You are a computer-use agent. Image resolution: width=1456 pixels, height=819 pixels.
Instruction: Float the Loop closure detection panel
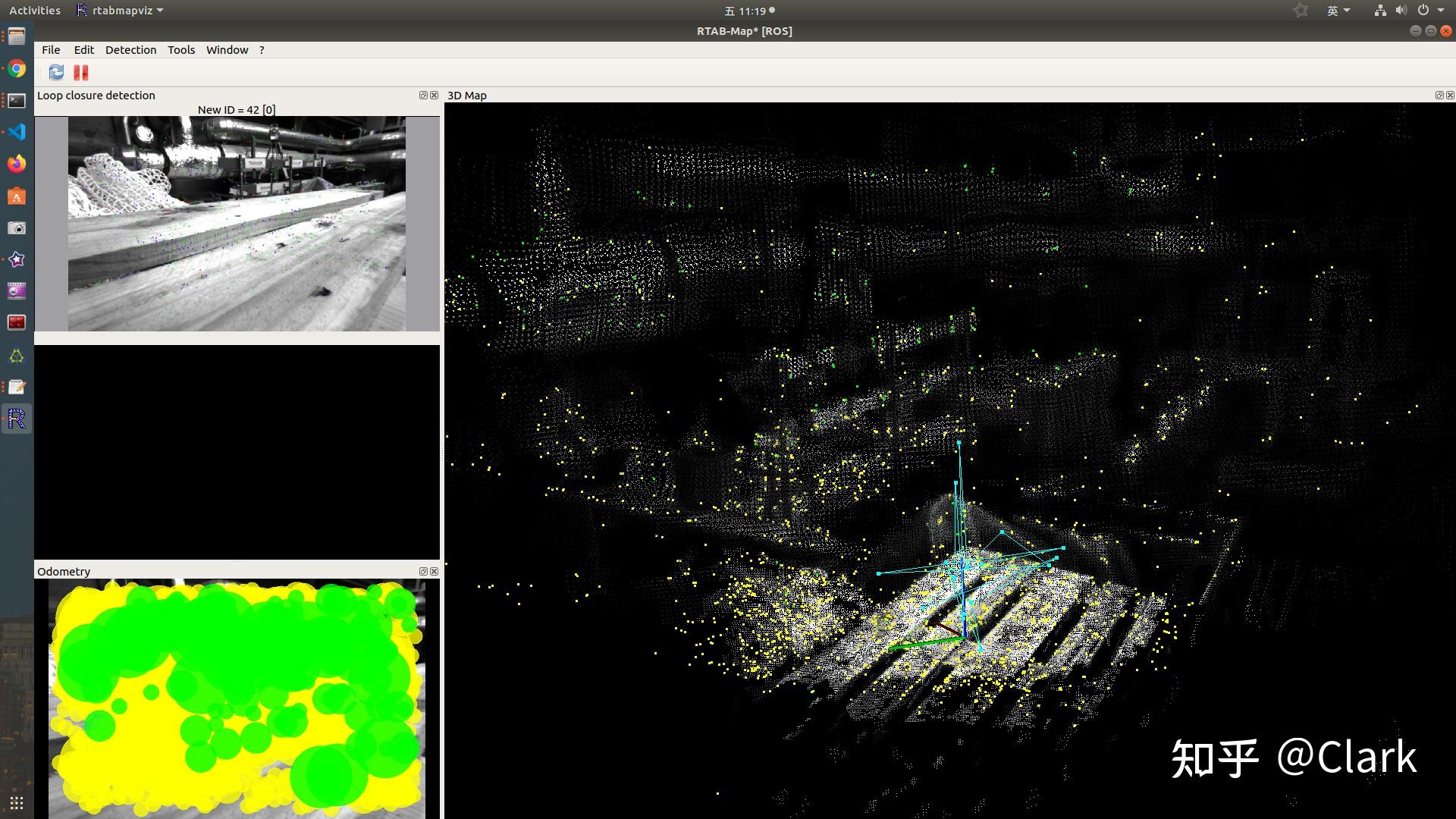[x=423, y=96]
